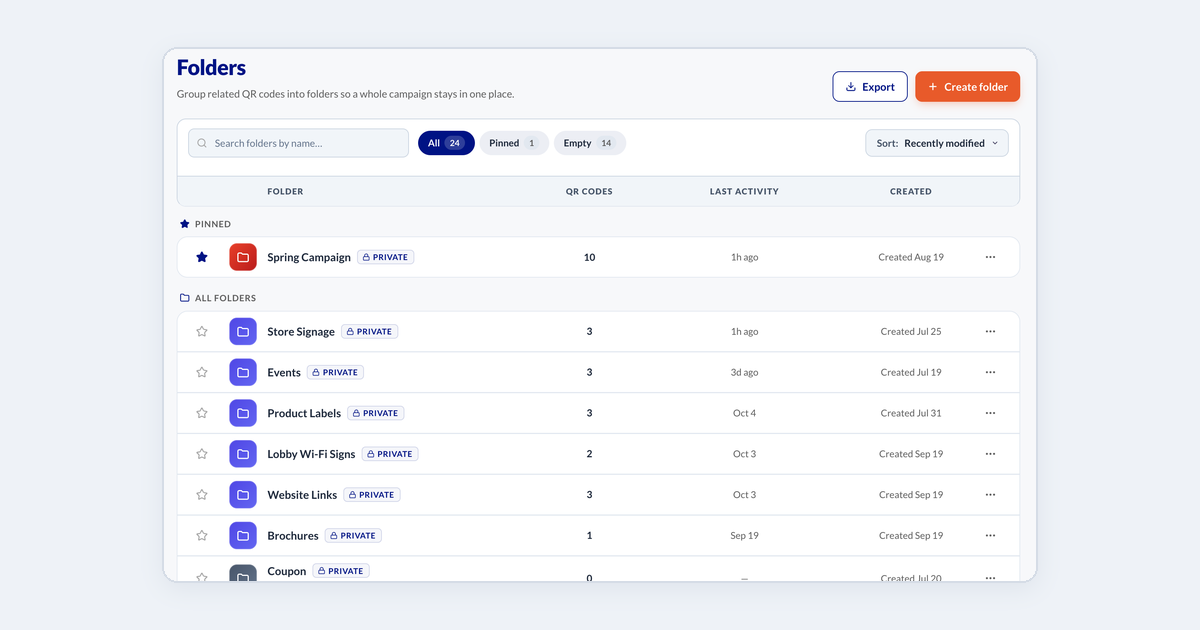This screenshot has height=630, width=1200.
Task: Pin the Events folder star
Action: 202,372
